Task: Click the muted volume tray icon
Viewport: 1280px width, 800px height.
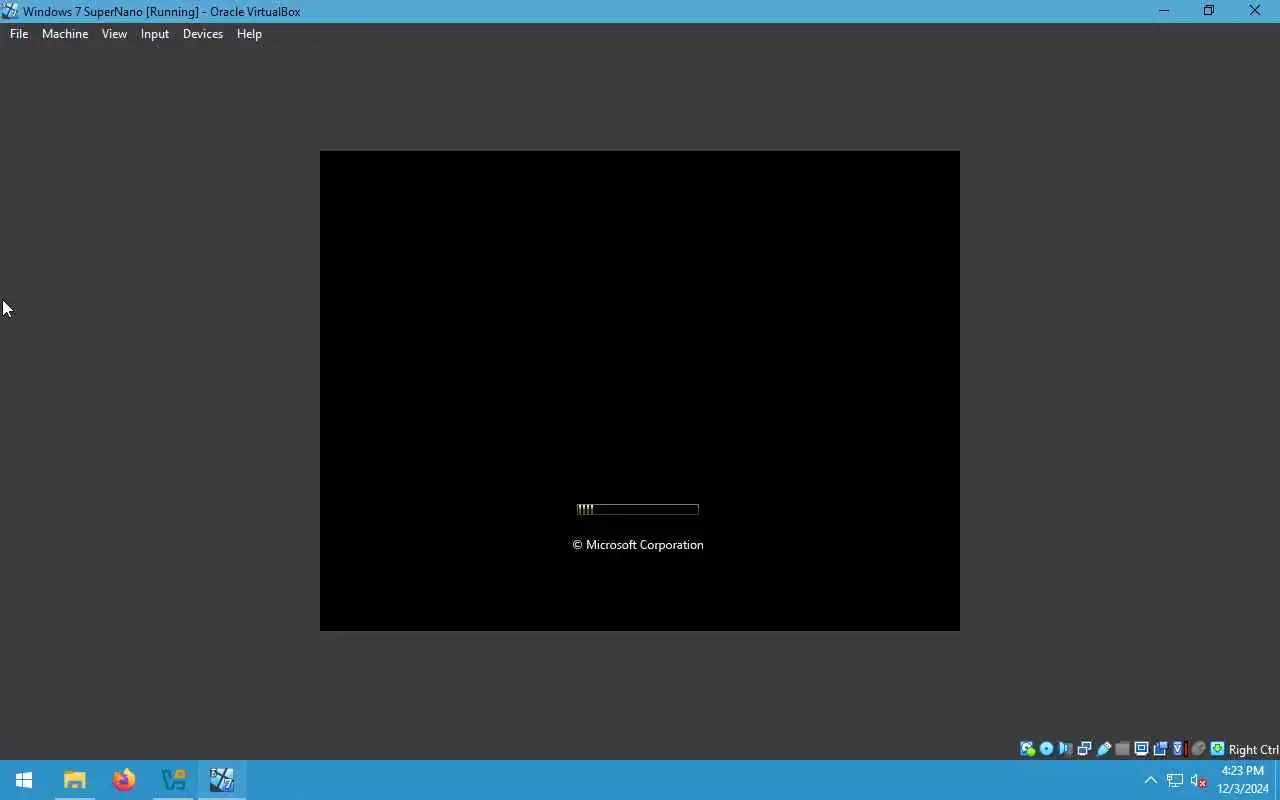Action: pos(1199,780)
